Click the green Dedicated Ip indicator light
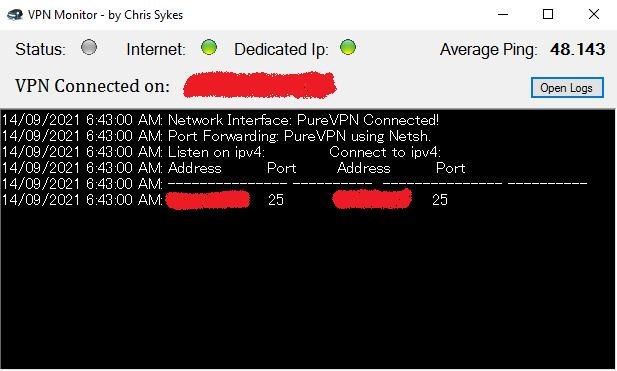This screenshot has width=617, height=371. (x=348, y=47)
